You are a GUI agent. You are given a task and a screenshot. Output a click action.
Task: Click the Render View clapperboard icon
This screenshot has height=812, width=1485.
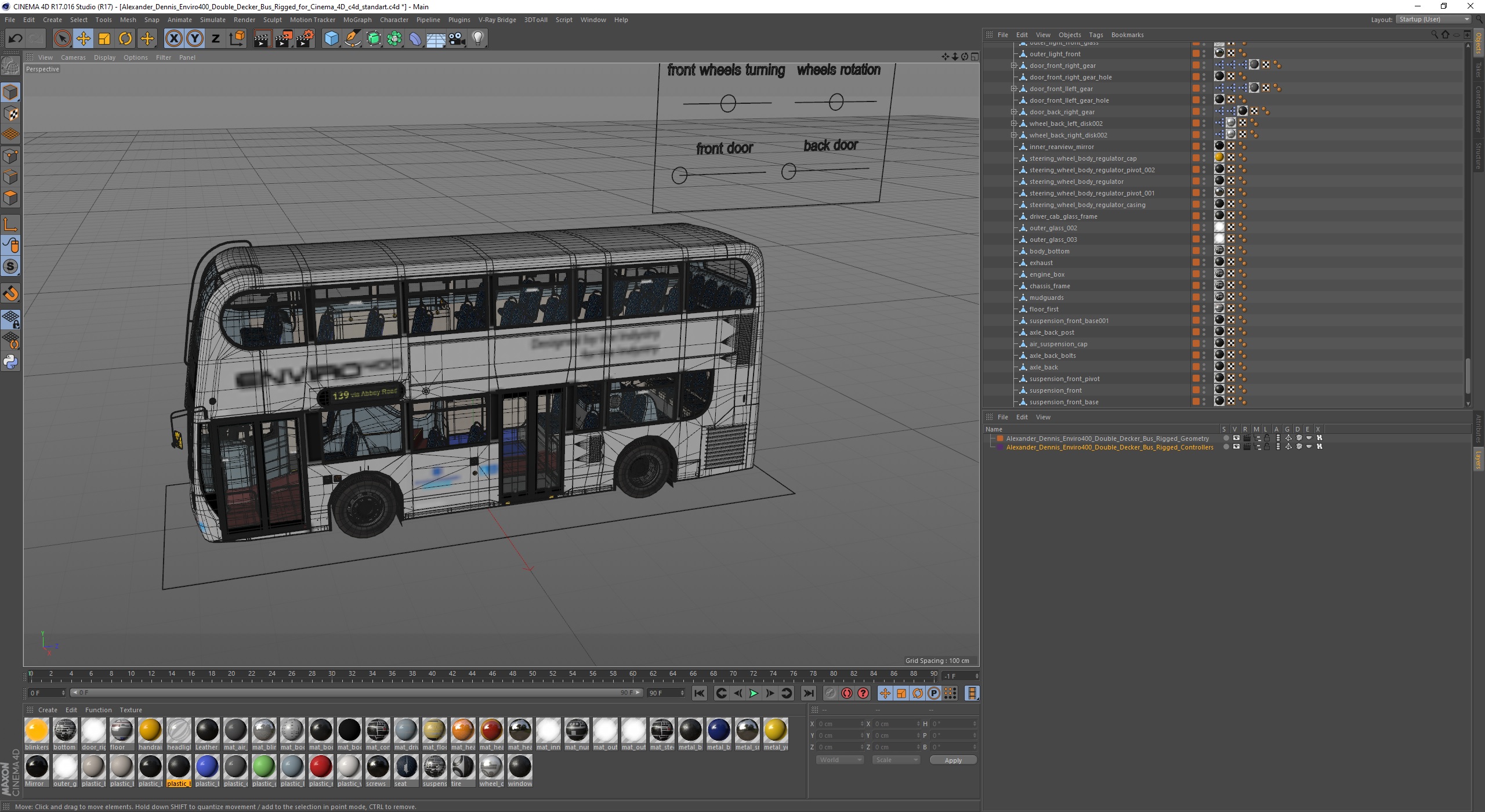click(262, 38)
